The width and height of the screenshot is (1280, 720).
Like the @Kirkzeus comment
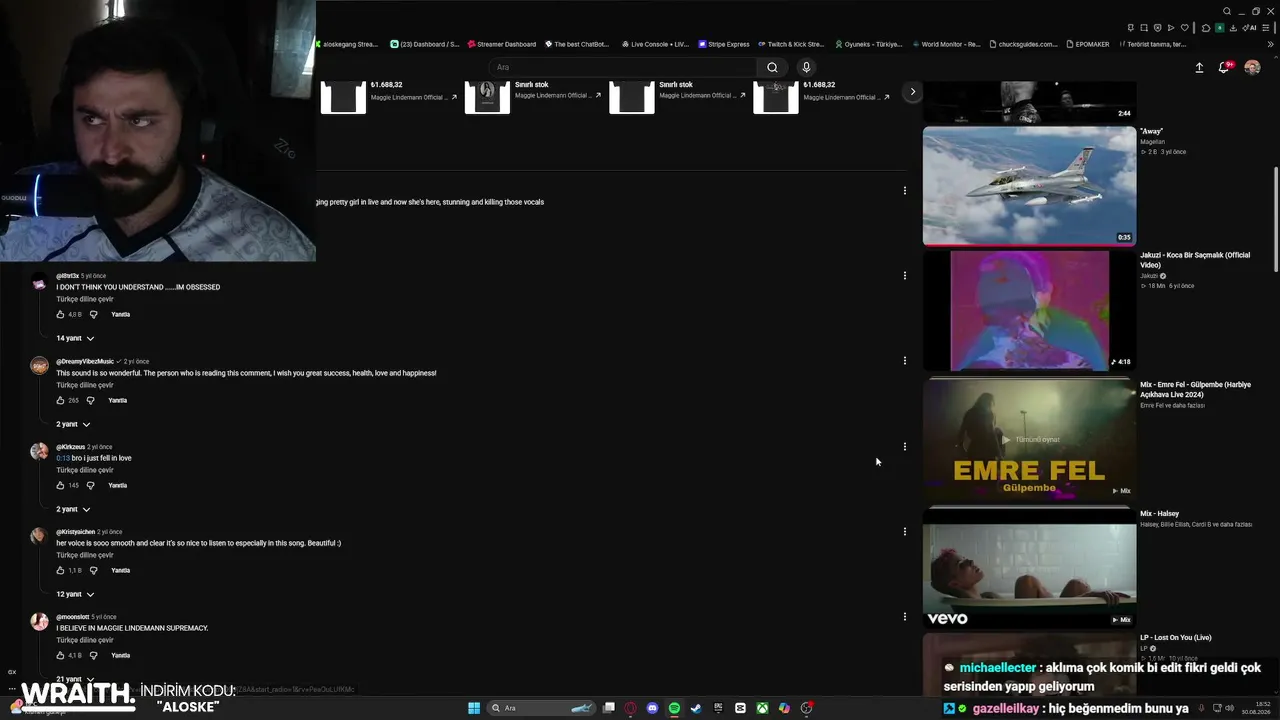point(62,485)
